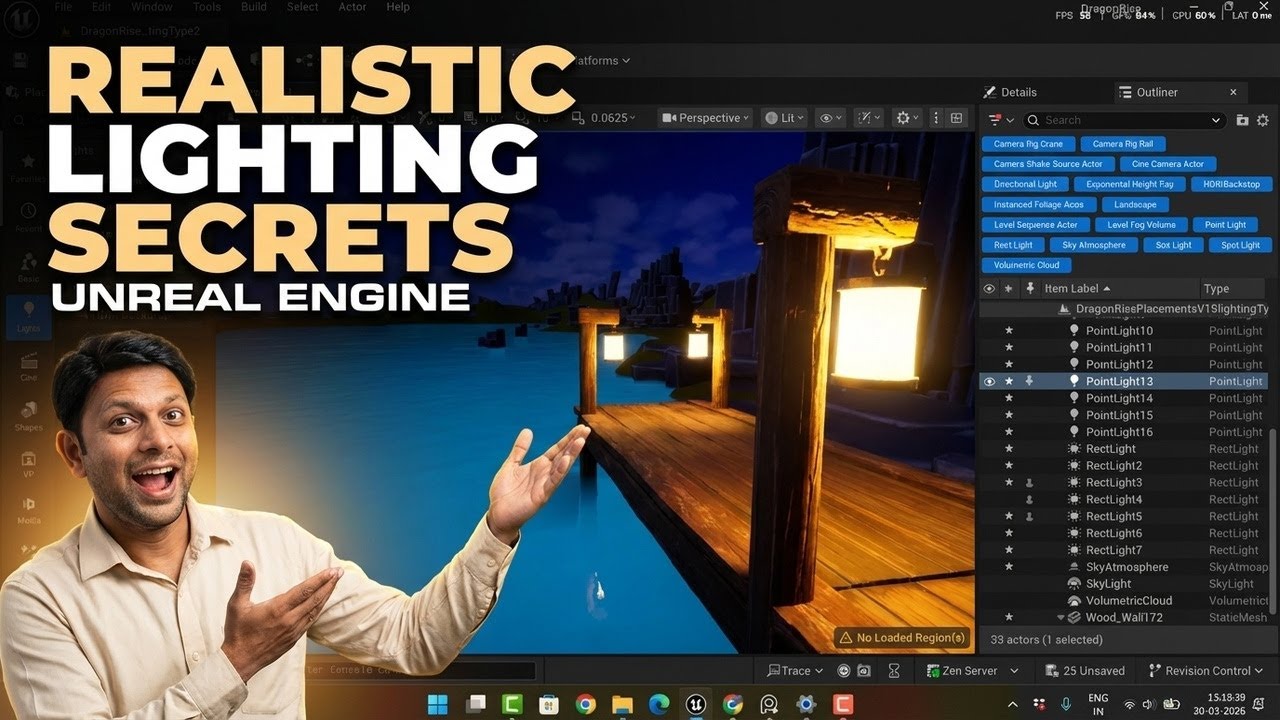
Task: Click the 25 Unsaved button
Action: [1085, 671]
